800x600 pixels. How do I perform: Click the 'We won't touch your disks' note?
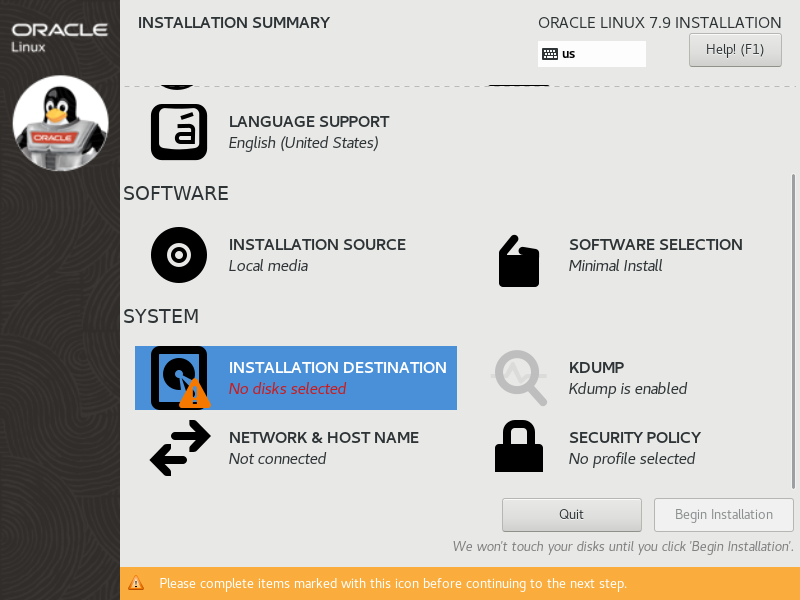(x=623, y=546)
